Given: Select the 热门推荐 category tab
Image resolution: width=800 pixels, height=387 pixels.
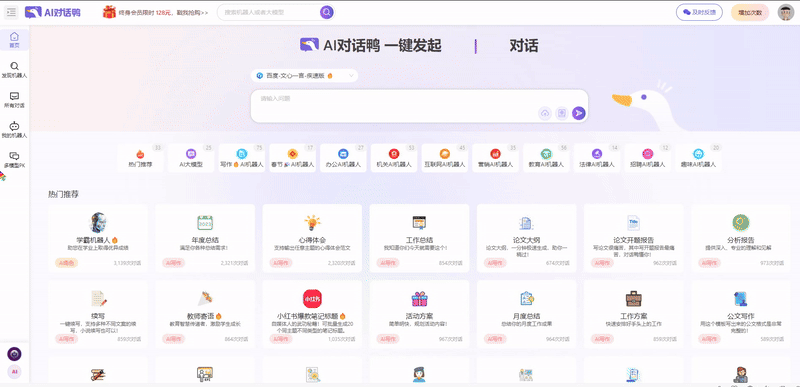Looking at the screenshot, I should click(140, 158).
